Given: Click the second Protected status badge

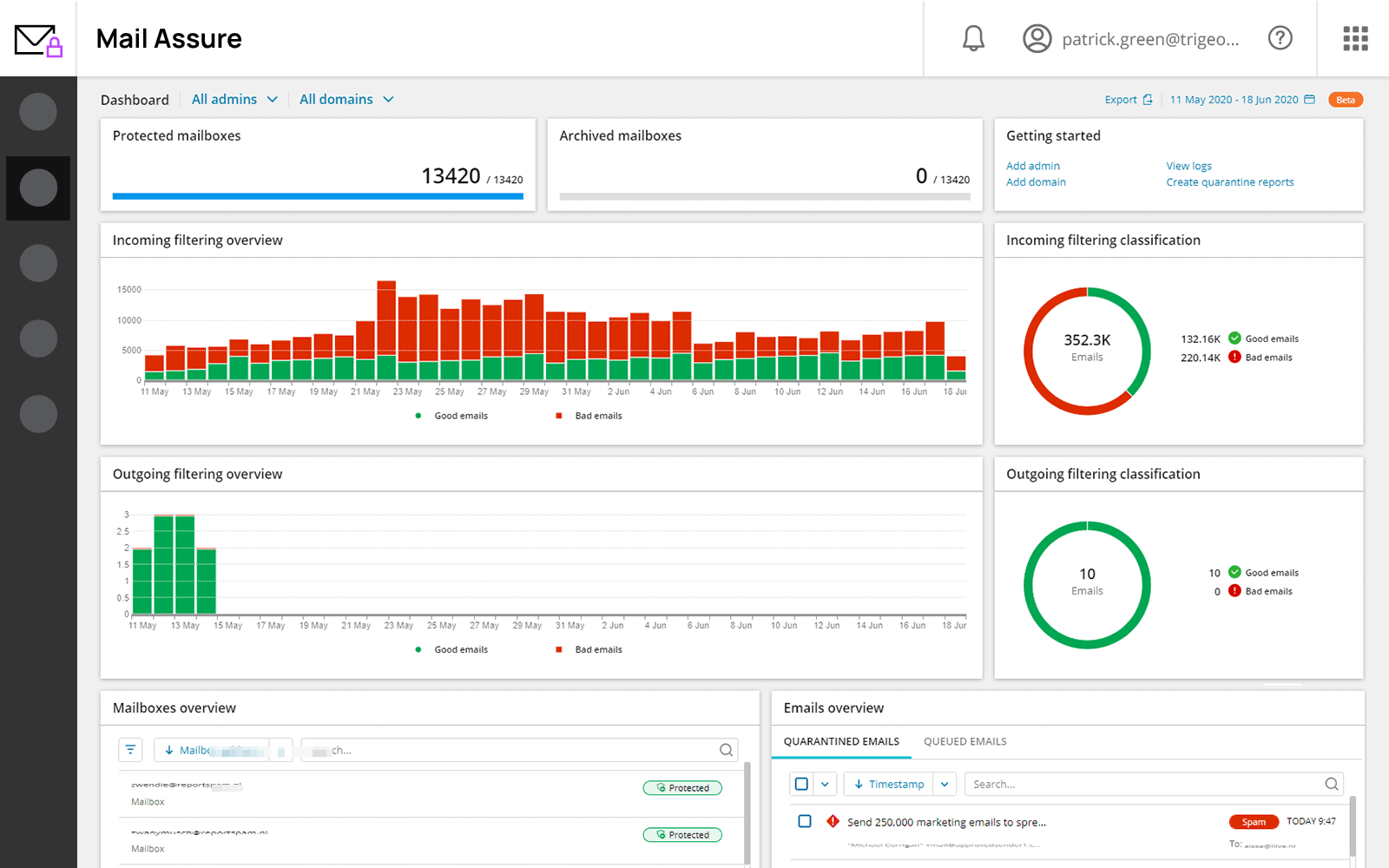Looking at the screenshot, I should [682, 835].
